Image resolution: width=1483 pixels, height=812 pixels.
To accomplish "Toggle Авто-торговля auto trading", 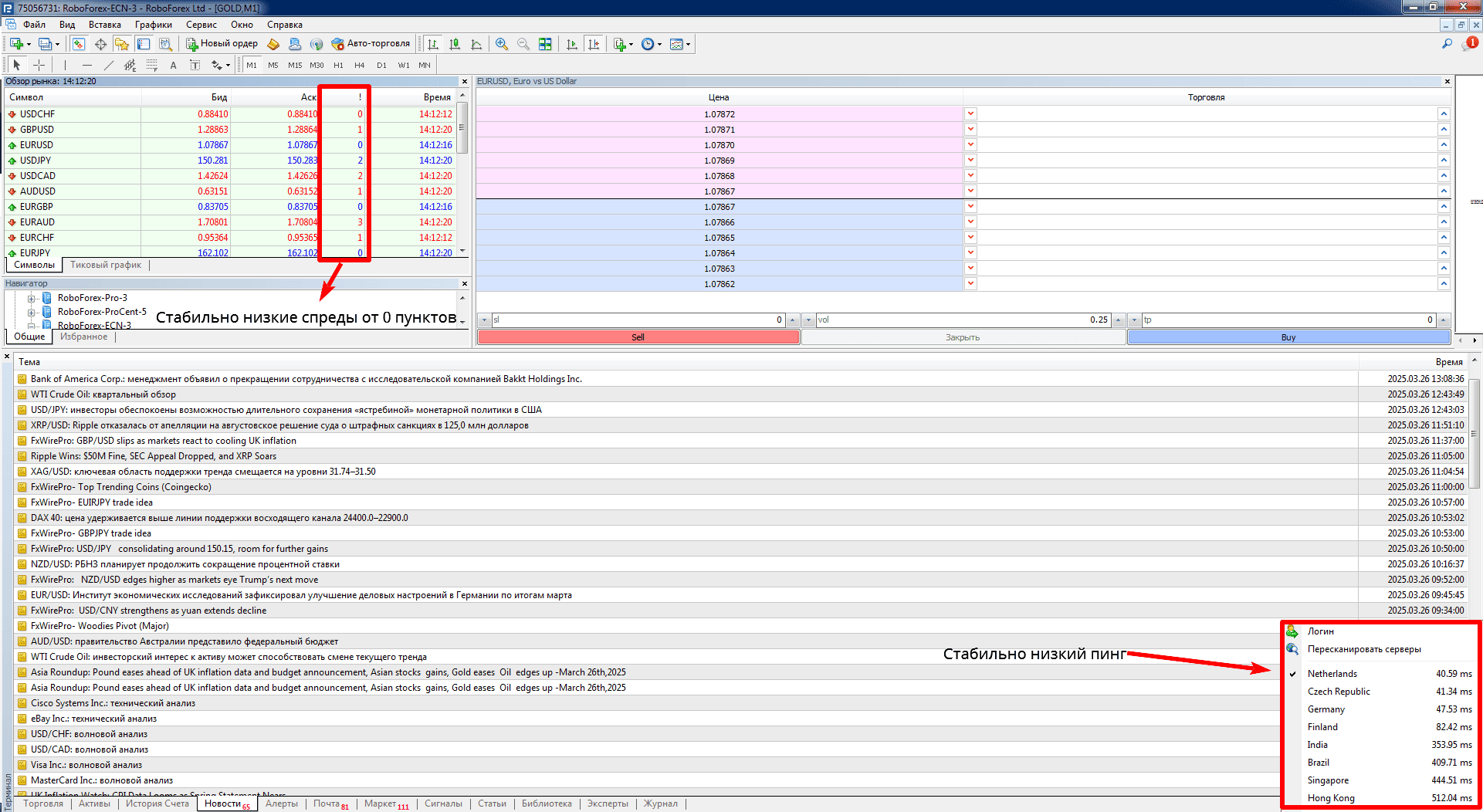I will 371,44.
